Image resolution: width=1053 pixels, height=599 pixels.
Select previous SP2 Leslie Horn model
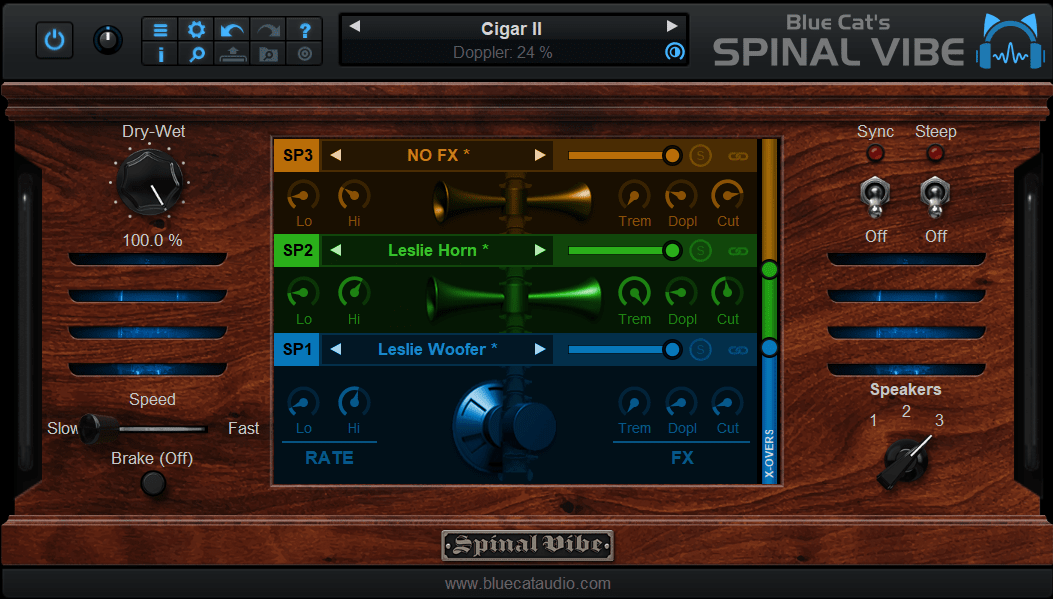336,251
